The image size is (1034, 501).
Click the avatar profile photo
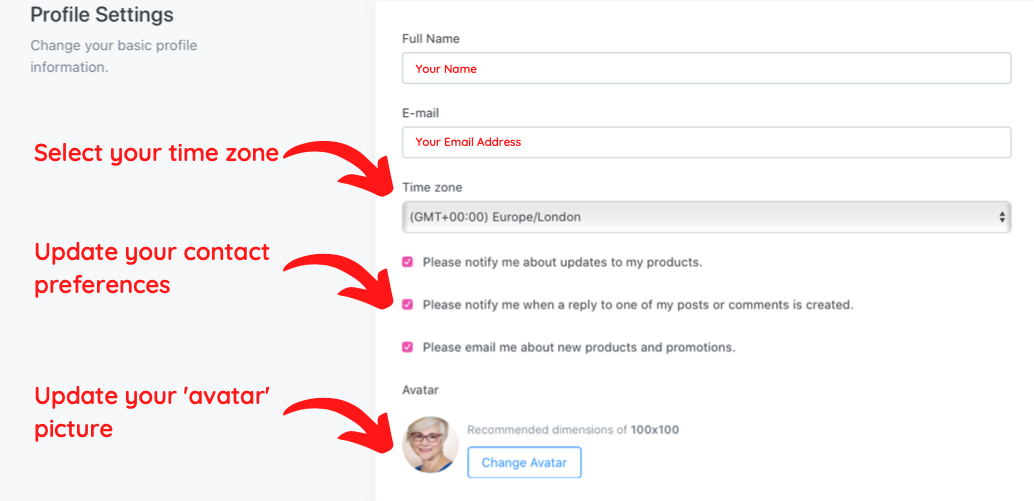[430, 445]
